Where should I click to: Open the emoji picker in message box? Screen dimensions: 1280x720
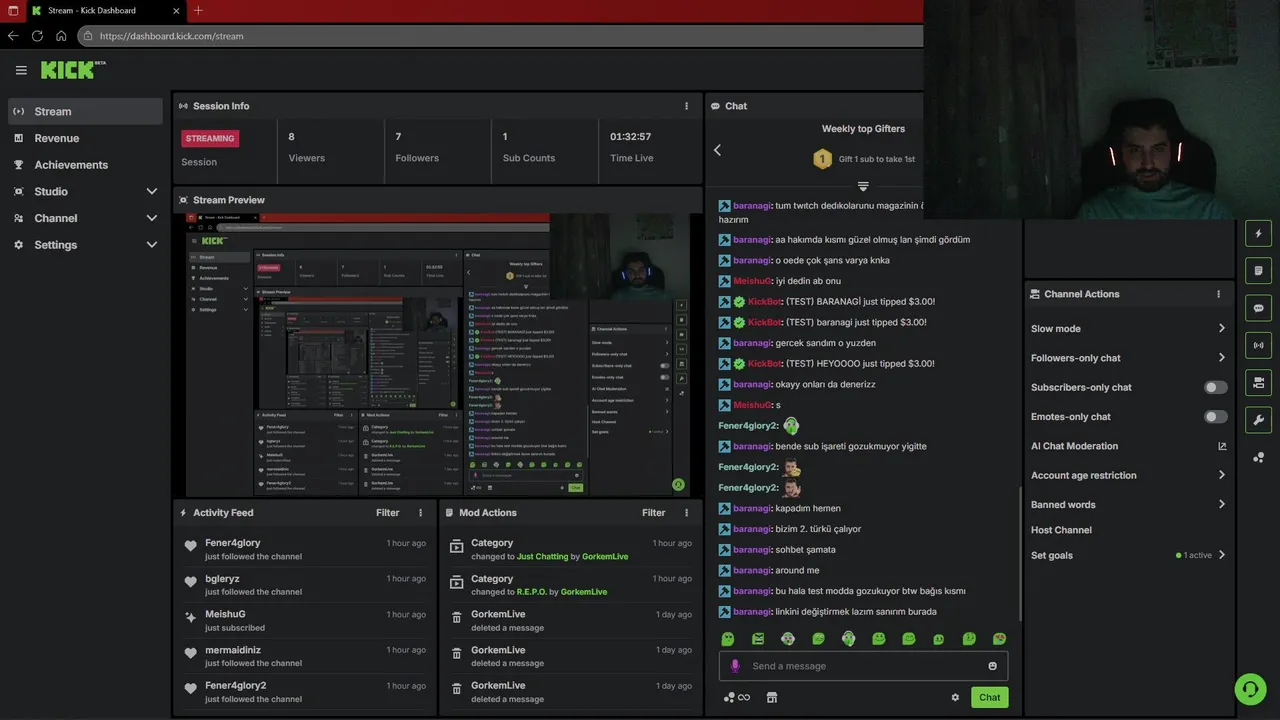pos(992,666)
